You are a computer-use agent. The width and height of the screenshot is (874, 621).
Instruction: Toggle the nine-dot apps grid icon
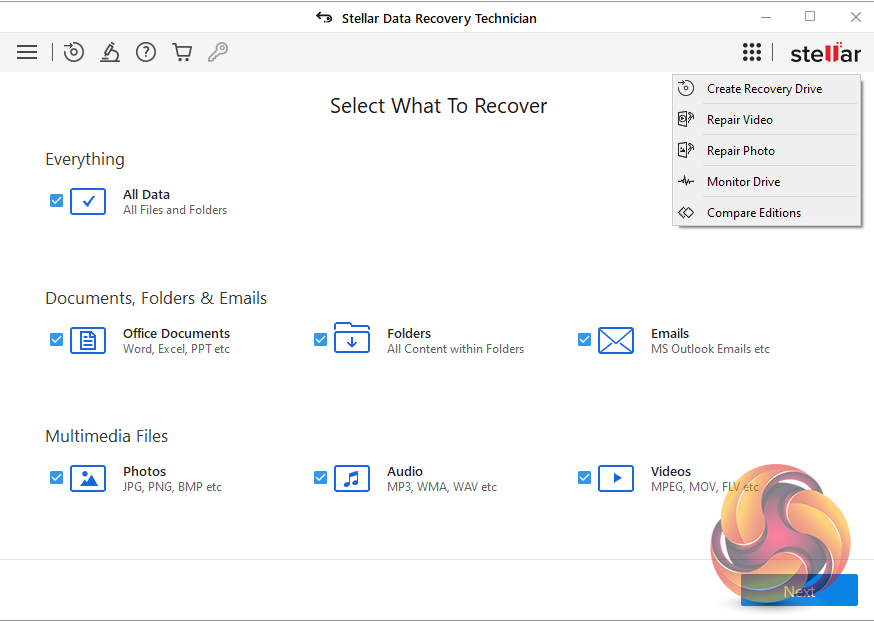(x=752, y=52)
